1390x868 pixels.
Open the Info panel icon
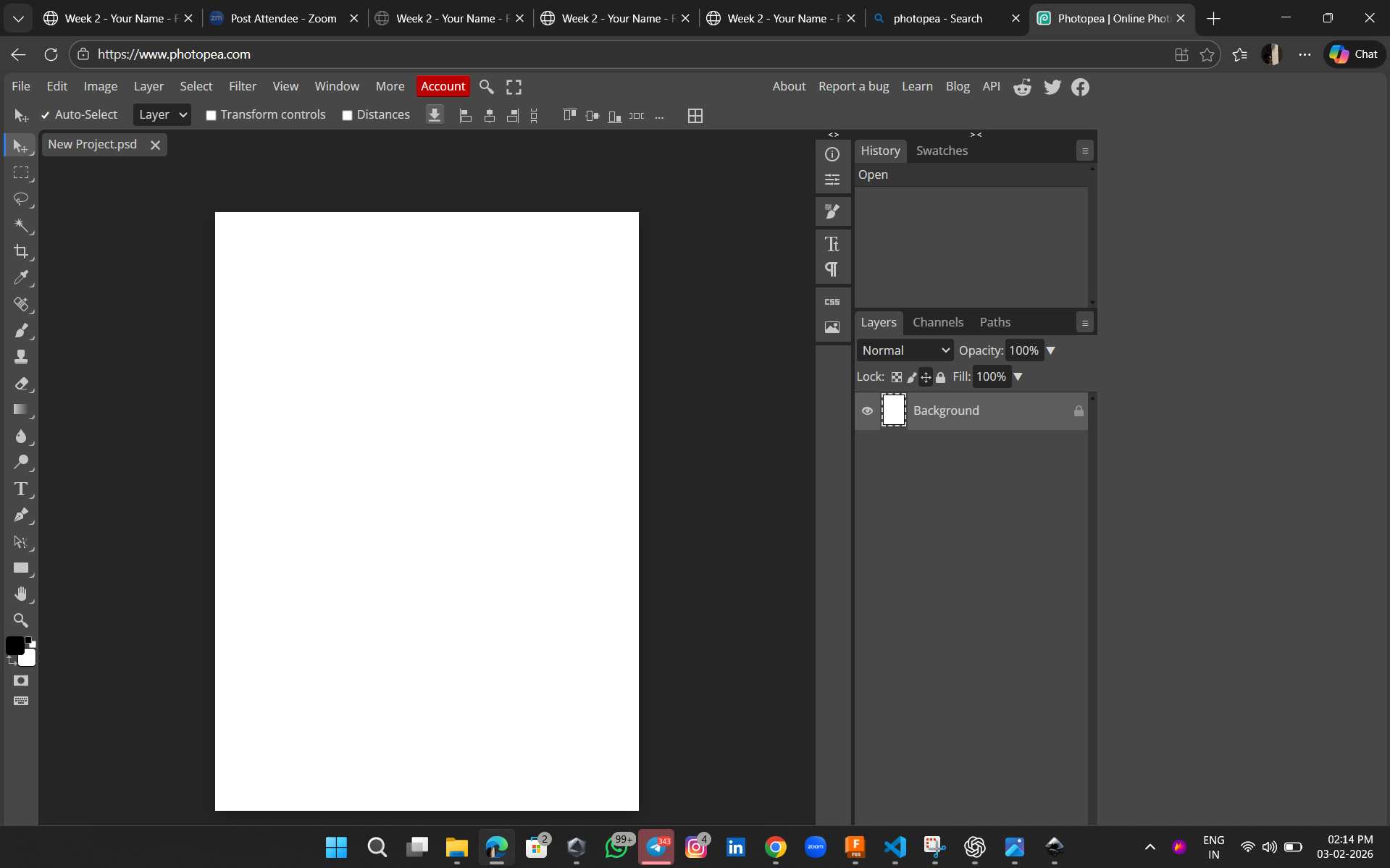(x=832, y=154)
